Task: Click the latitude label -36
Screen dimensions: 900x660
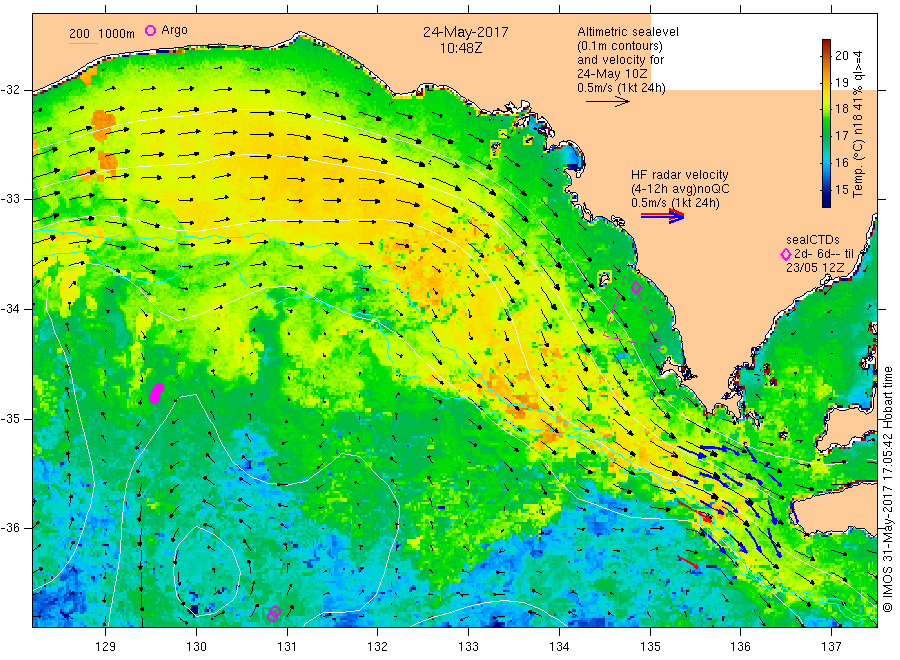Action: point(11,527)
